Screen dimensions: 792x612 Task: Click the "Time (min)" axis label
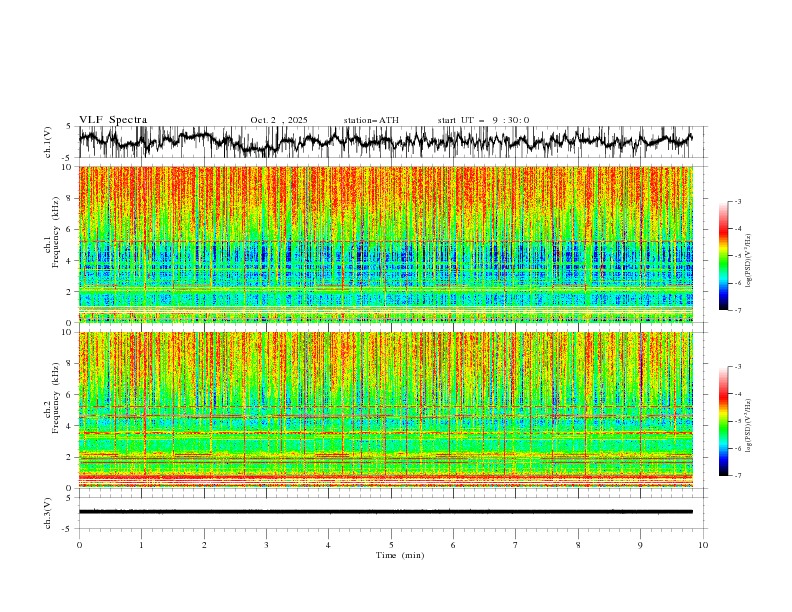tap(400, 555)
